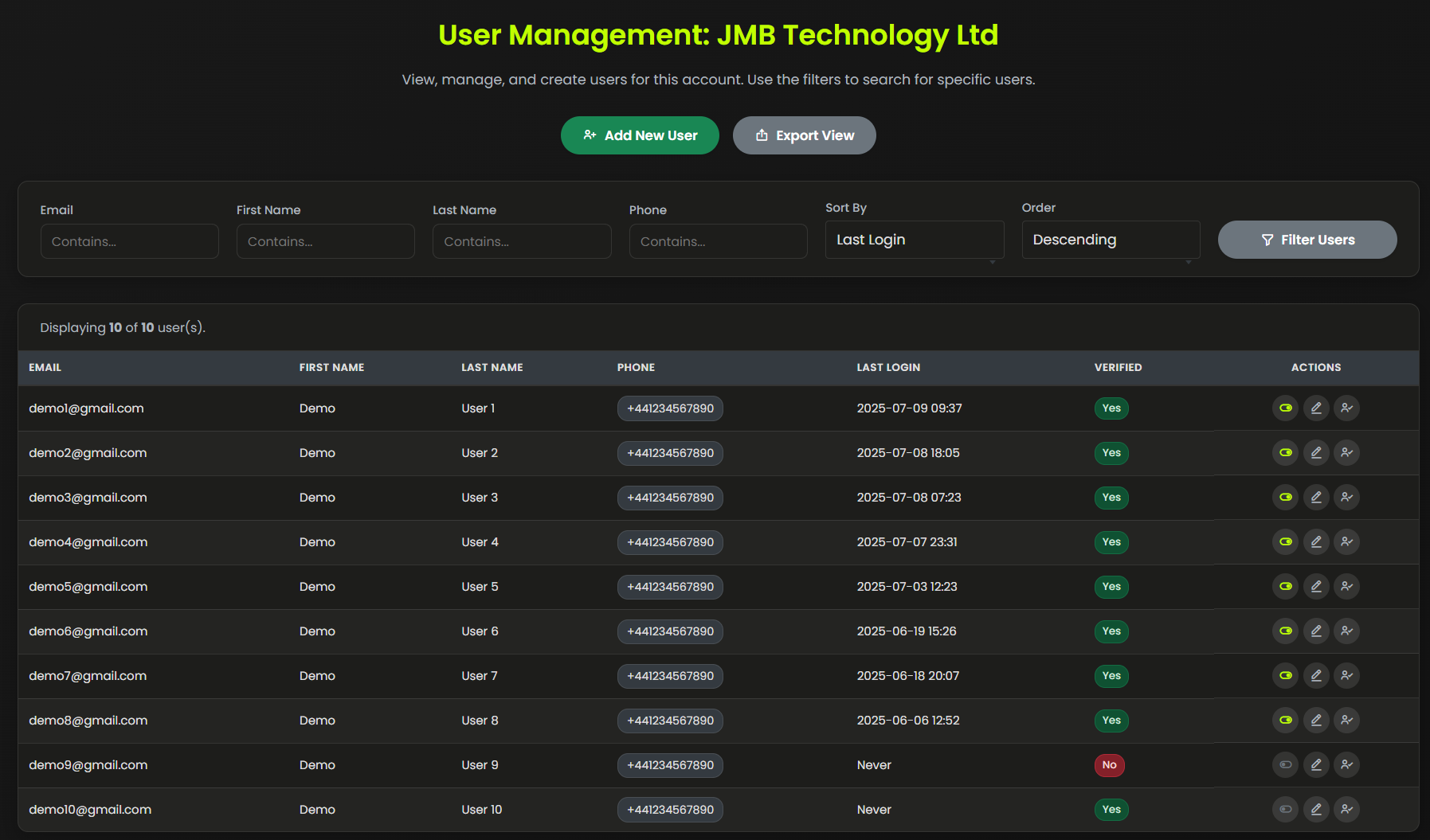
Task: Click last login 2025-07-09 09:37
Action: click(x=909, y=408)
